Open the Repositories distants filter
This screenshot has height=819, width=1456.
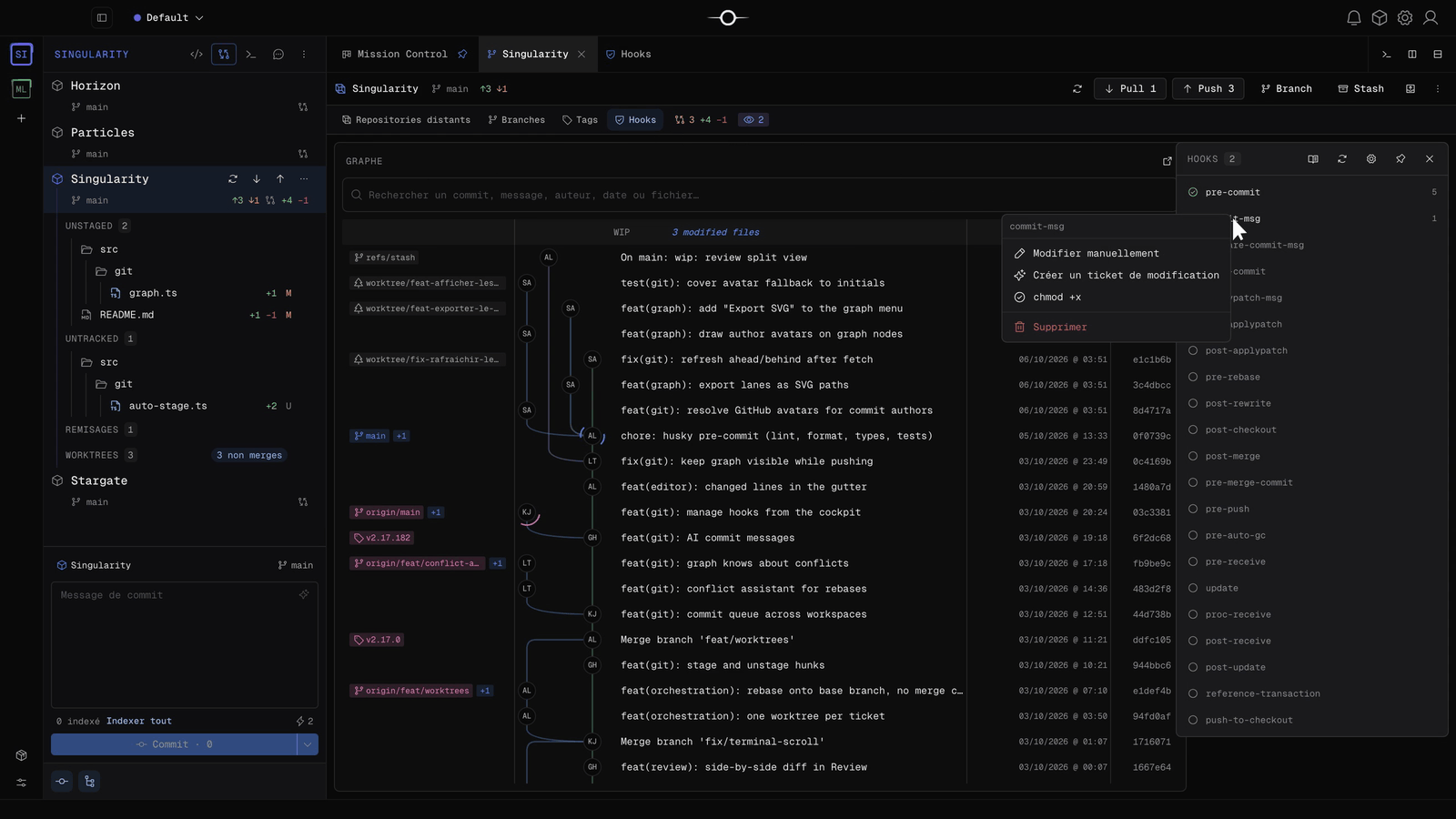[x=406, y=120]
